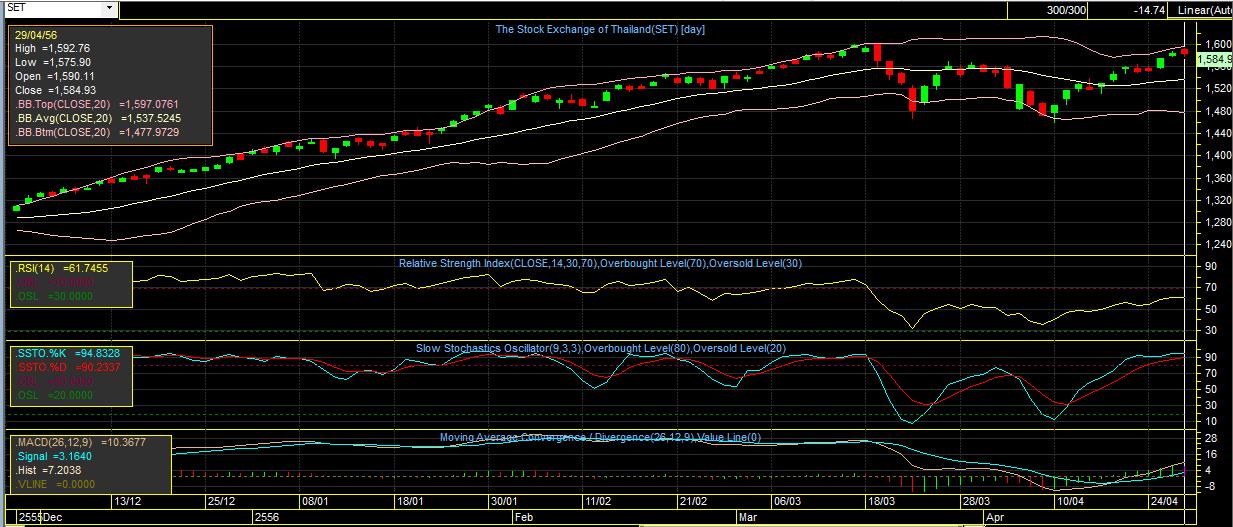Click the MACD axis label 28
The width and height of the screenshot is (1233, 527).
point(1210,439)
